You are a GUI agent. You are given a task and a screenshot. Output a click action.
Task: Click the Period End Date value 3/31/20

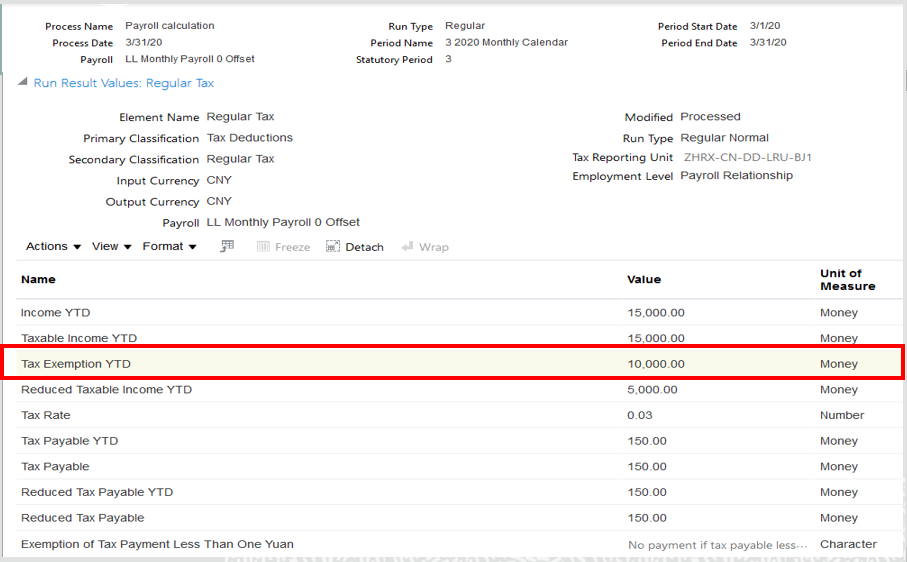[x=768, y=42]
